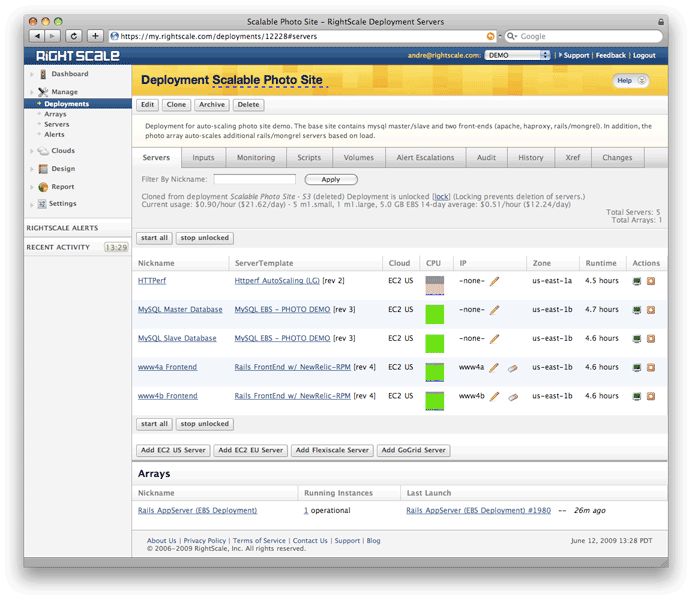Click the Report icon in sidebar

[x=43, y=187]
